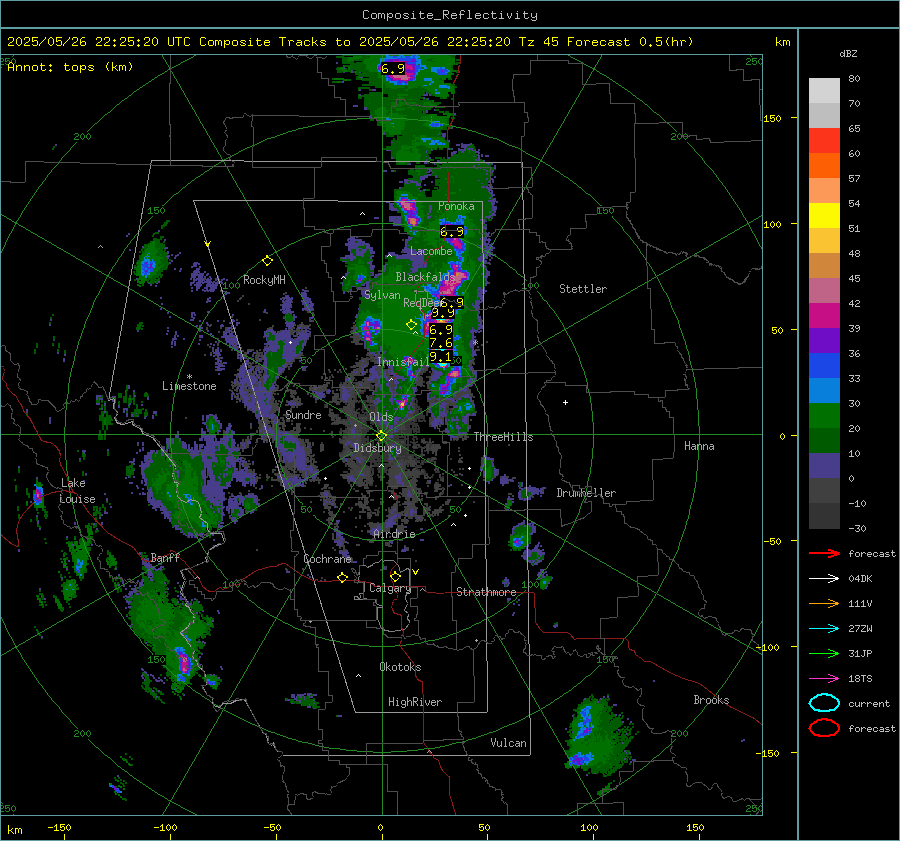Image resolution: width=900 pixels, height=841 pixels.
Task: Click the 9.1 storm top label
Action: (440, 356)
